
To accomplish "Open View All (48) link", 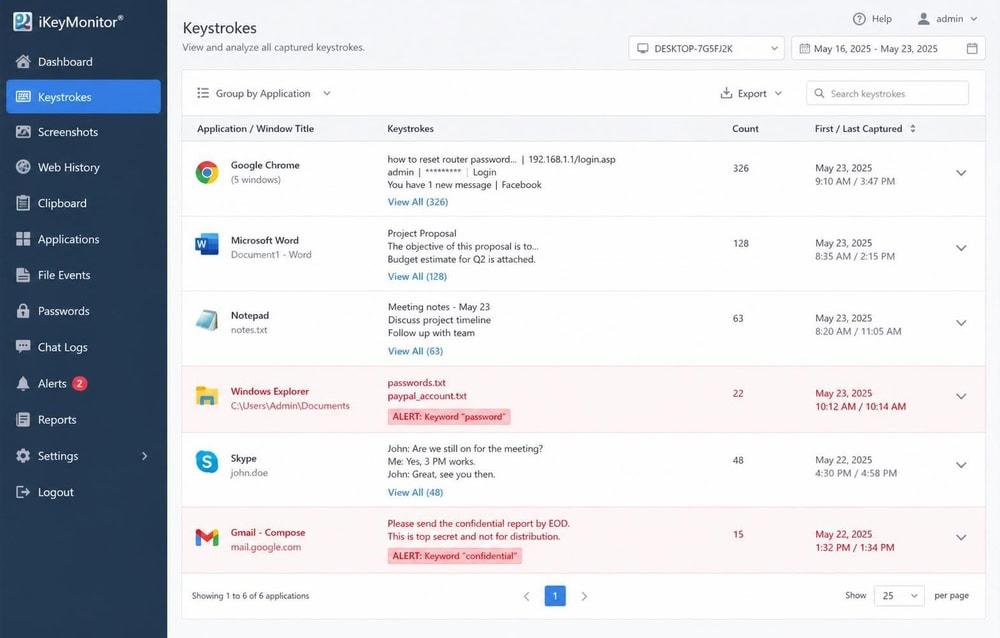I will [x=415, y=493].
